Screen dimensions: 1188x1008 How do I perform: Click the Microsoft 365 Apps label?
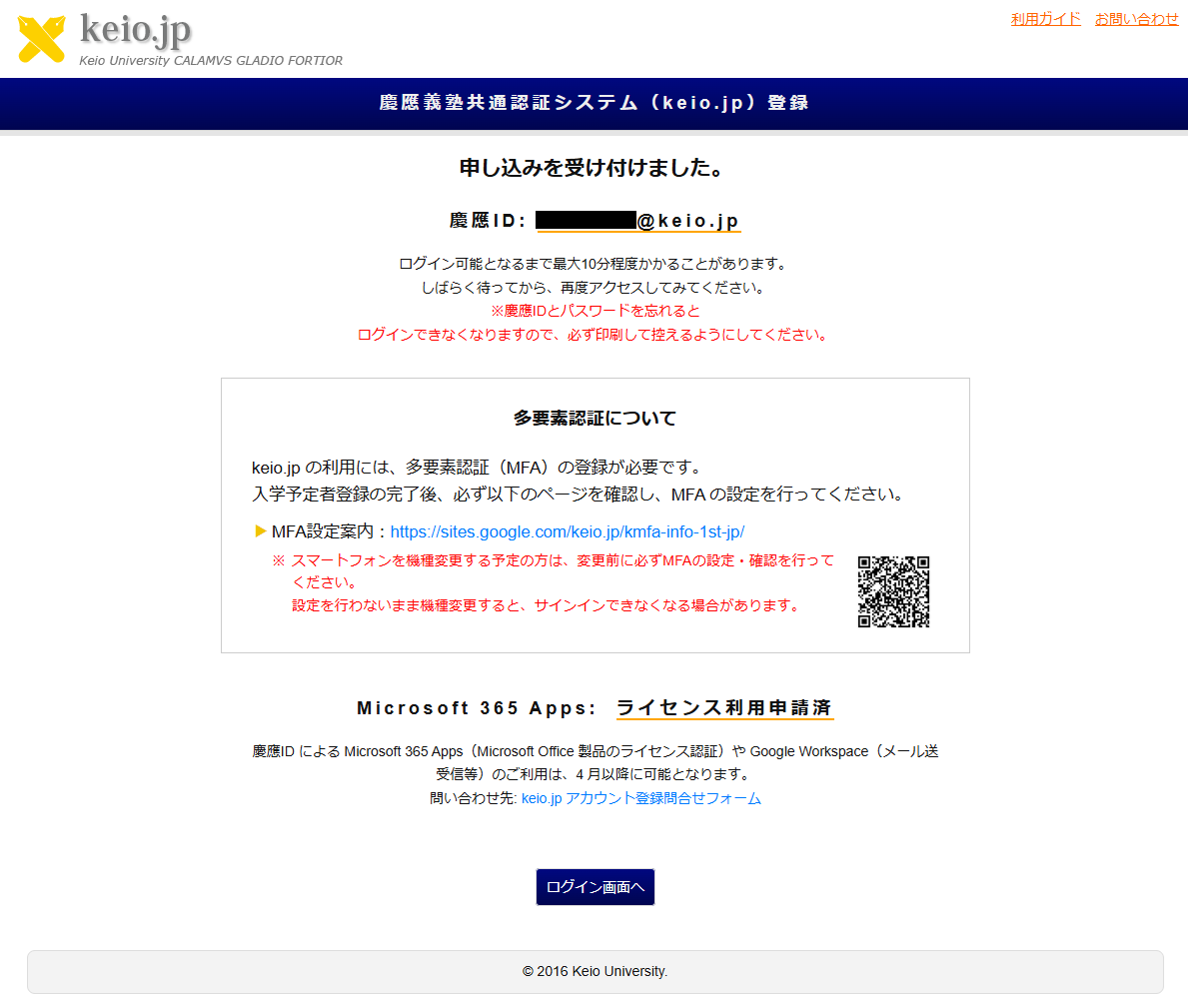(476, 708)
